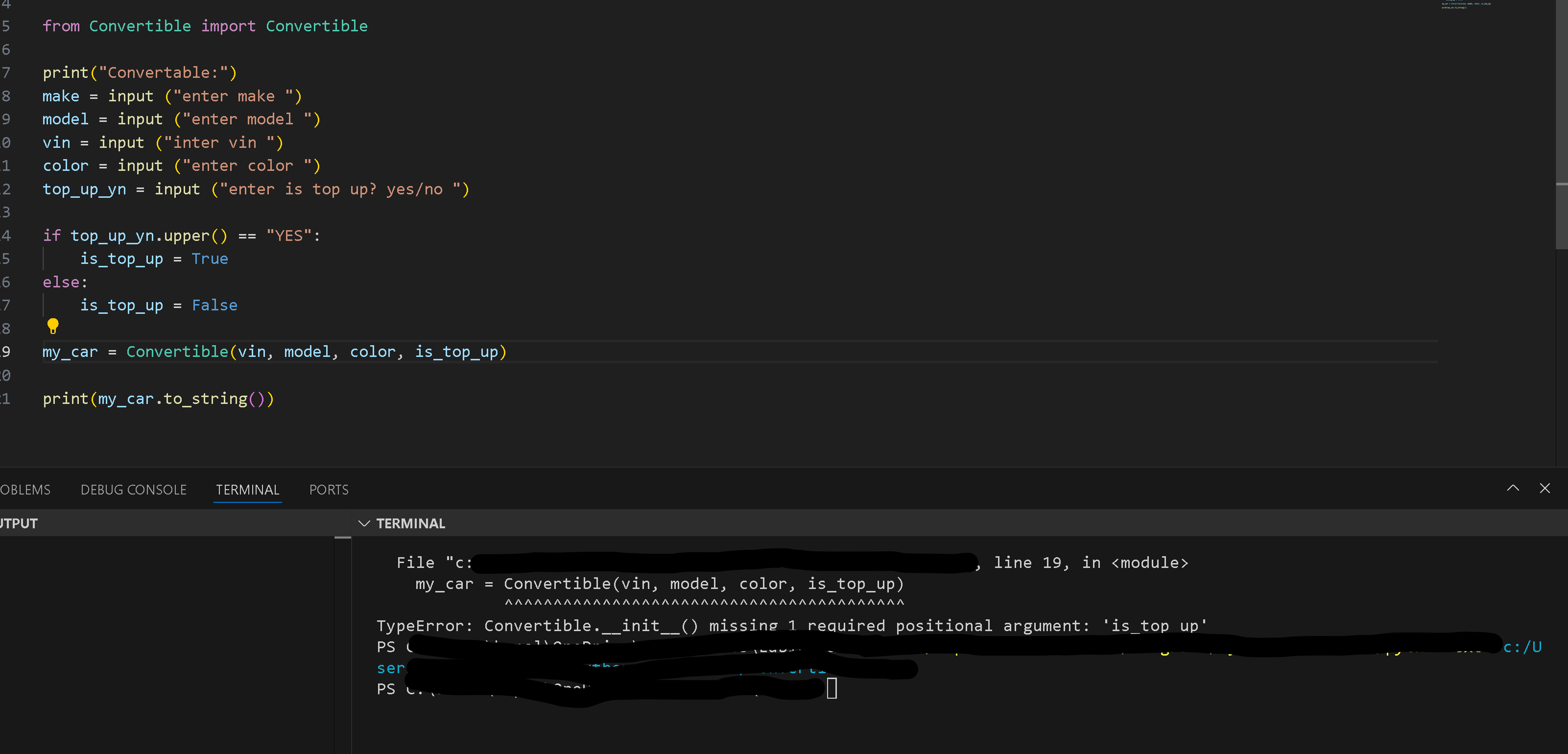Click the False keyword on line 17
This screenshot has width=1568, height=754.
tap(214, 305)
